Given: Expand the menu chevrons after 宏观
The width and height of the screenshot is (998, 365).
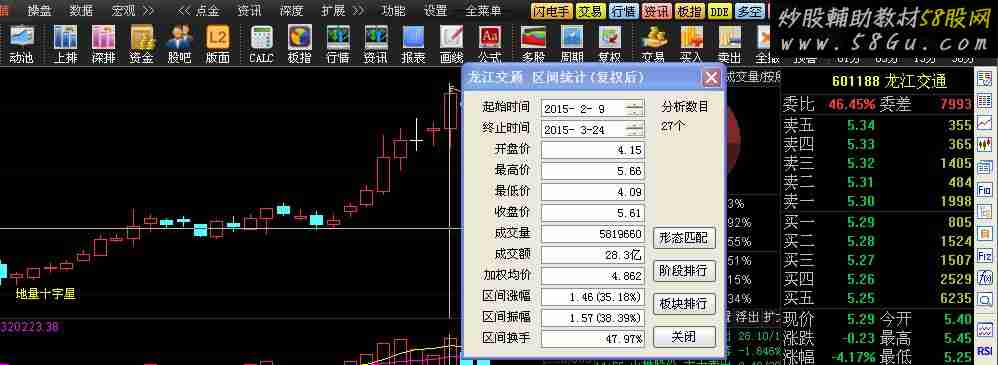Looking at the screenshot, I should point(148,11).
